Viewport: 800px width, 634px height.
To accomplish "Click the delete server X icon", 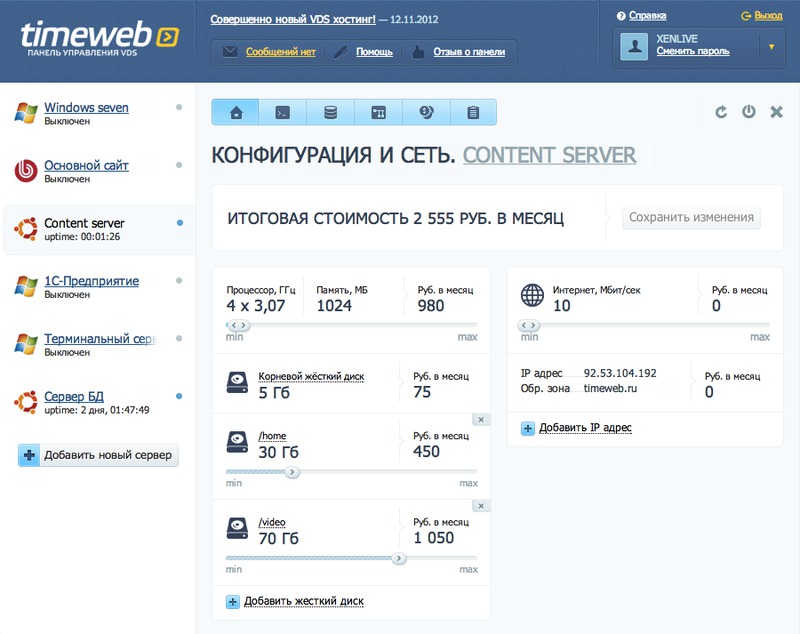I will 776,112.
